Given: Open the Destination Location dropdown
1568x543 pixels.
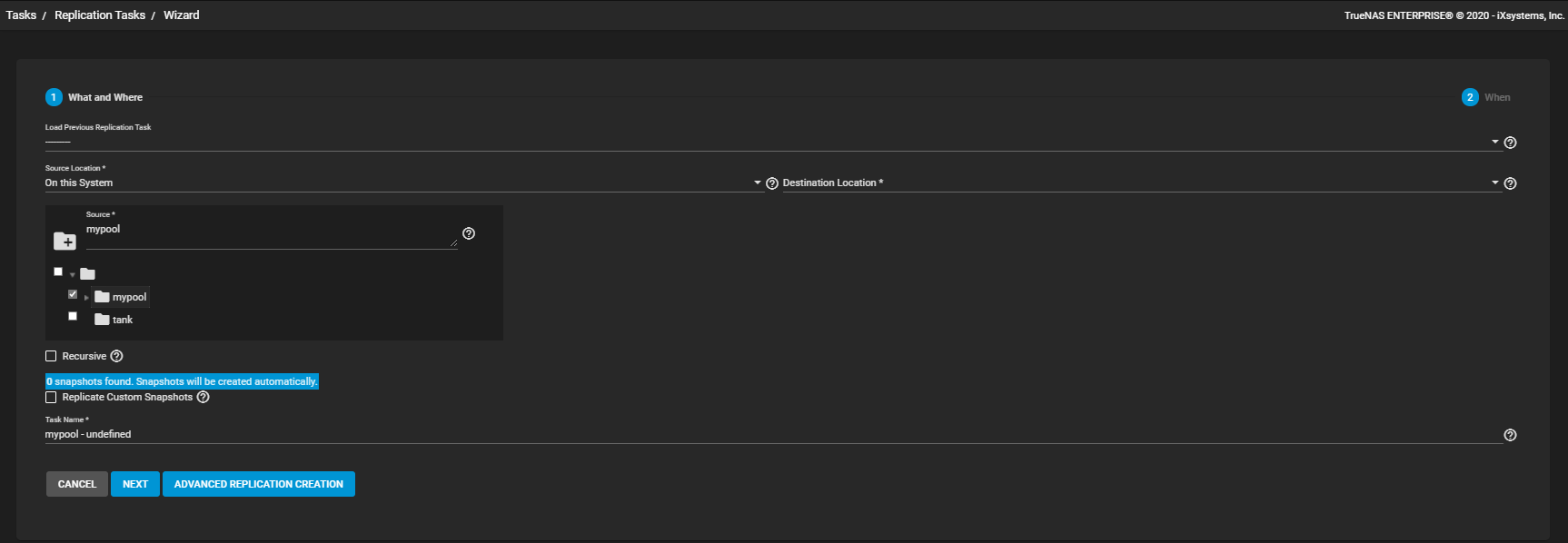Looking at the screenshot, I should [1494, 183].
